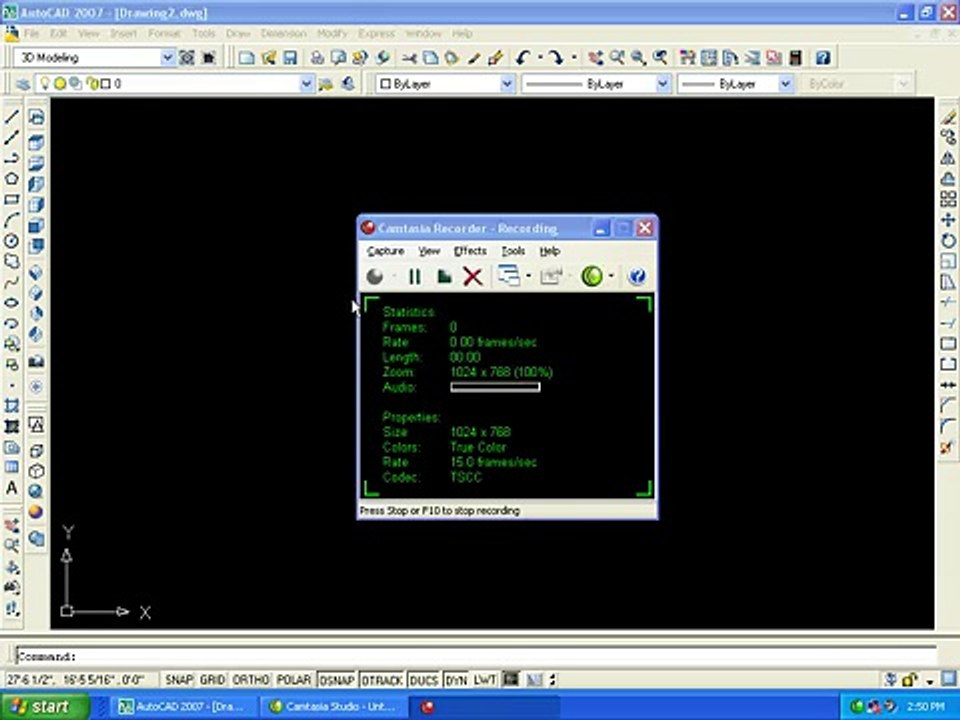Toggle SNAP mode in status bar

(179, 680)
